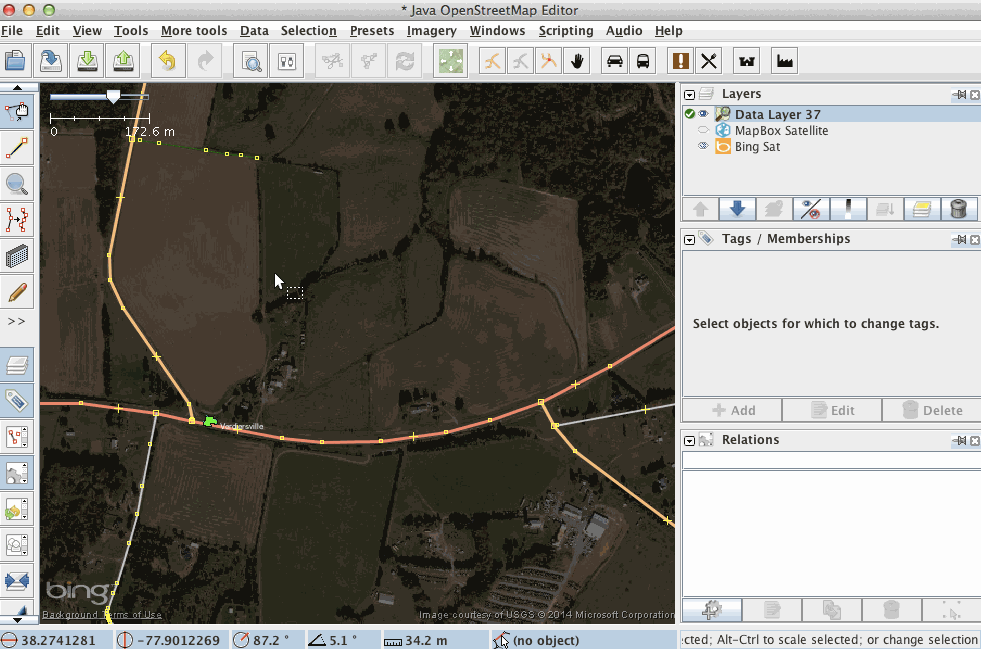Click the Add button in Tags panel
This screenshot has height=649, width=981.
pyautogui.click(x=730, y=409)
